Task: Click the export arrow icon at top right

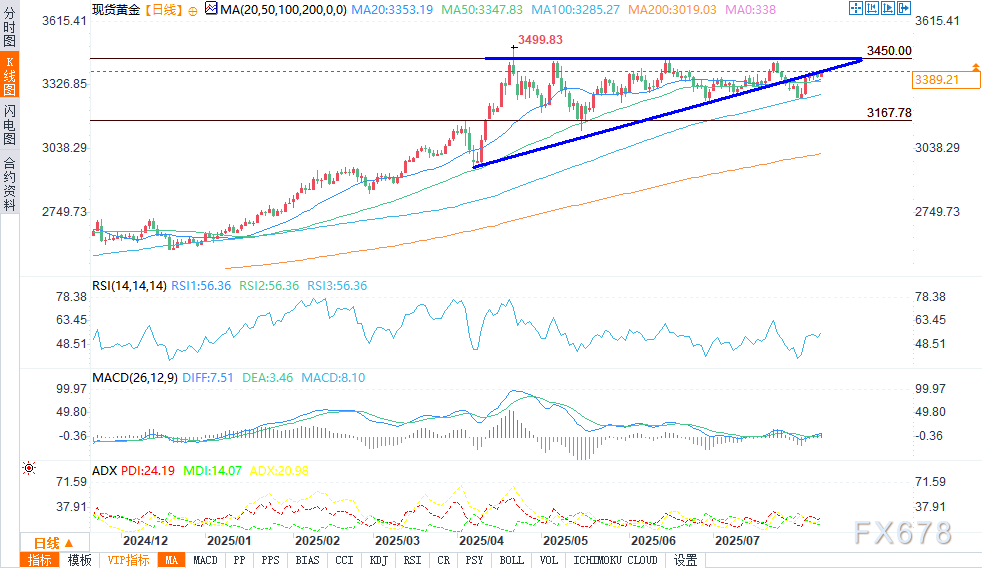Action: (904, 8)
